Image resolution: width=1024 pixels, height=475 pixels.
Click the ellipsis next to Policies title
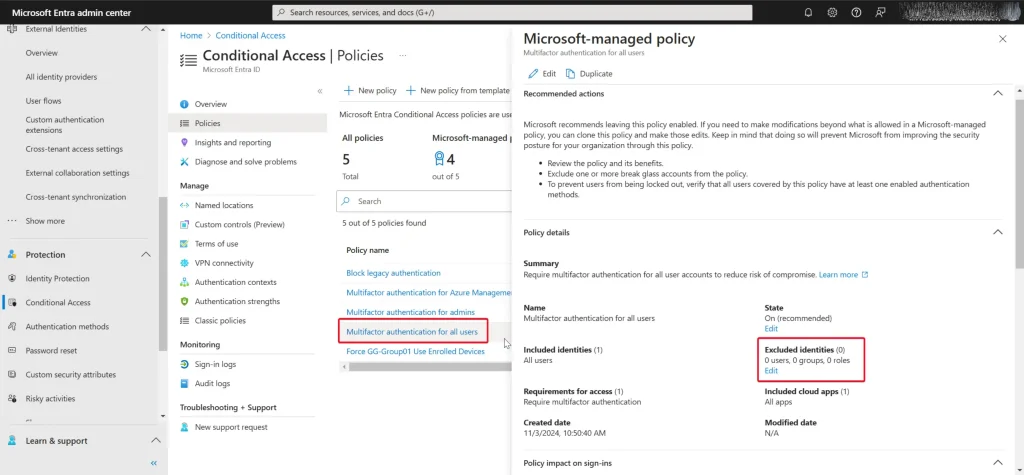click(403, 56)
